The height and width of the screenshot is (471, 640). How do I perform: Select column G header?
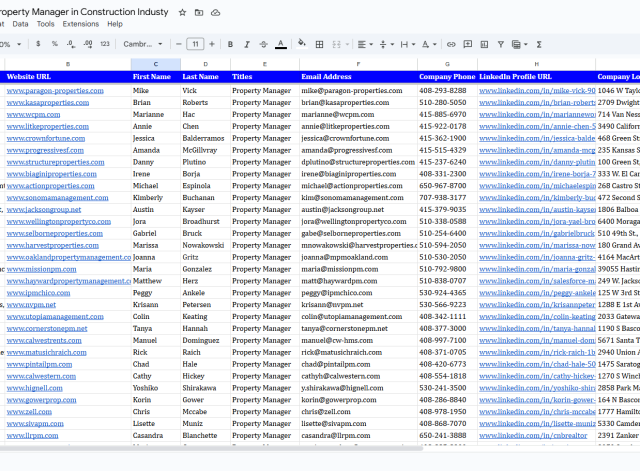447,64
